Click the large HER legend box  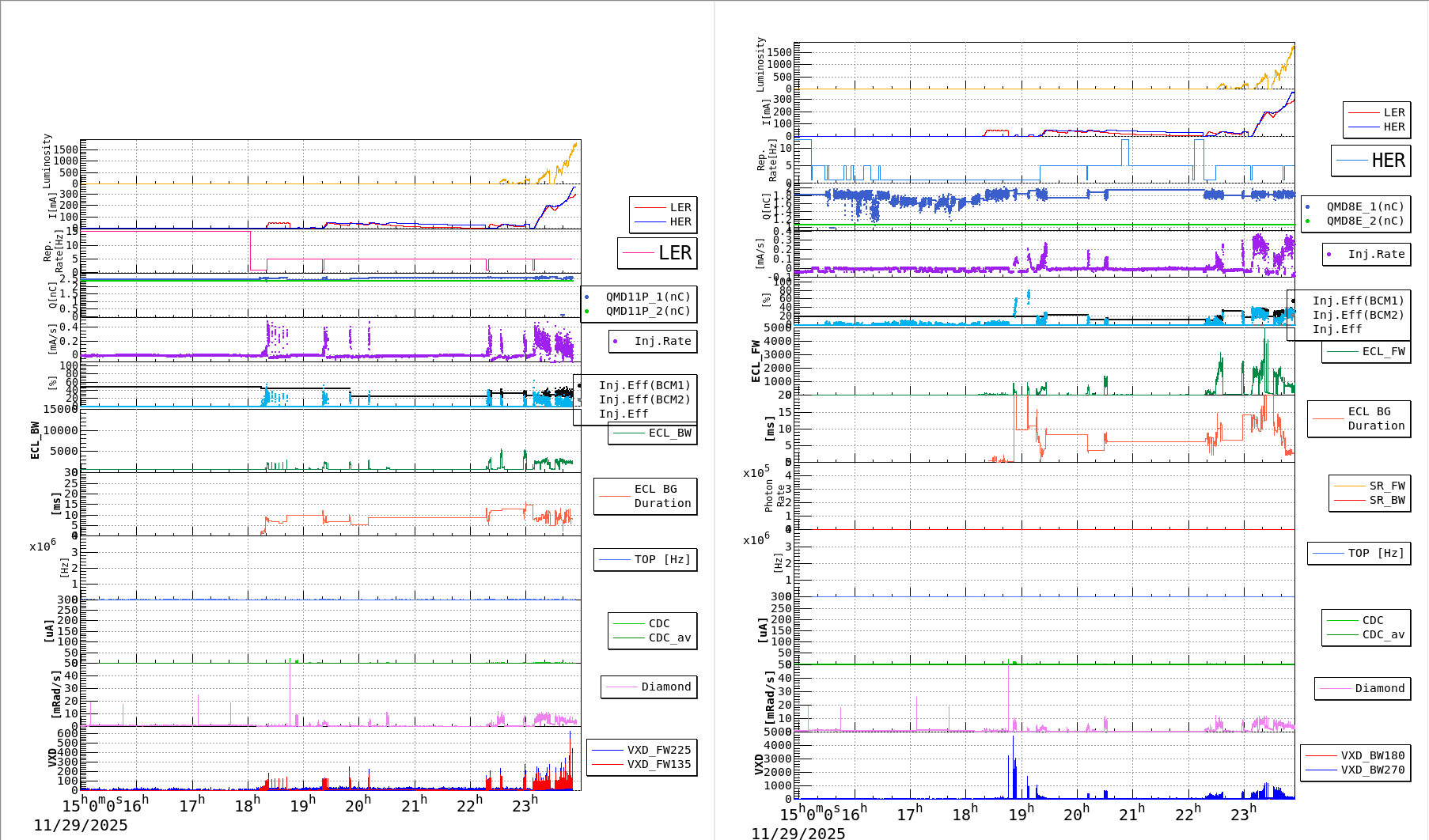[x=1370, y=161]
